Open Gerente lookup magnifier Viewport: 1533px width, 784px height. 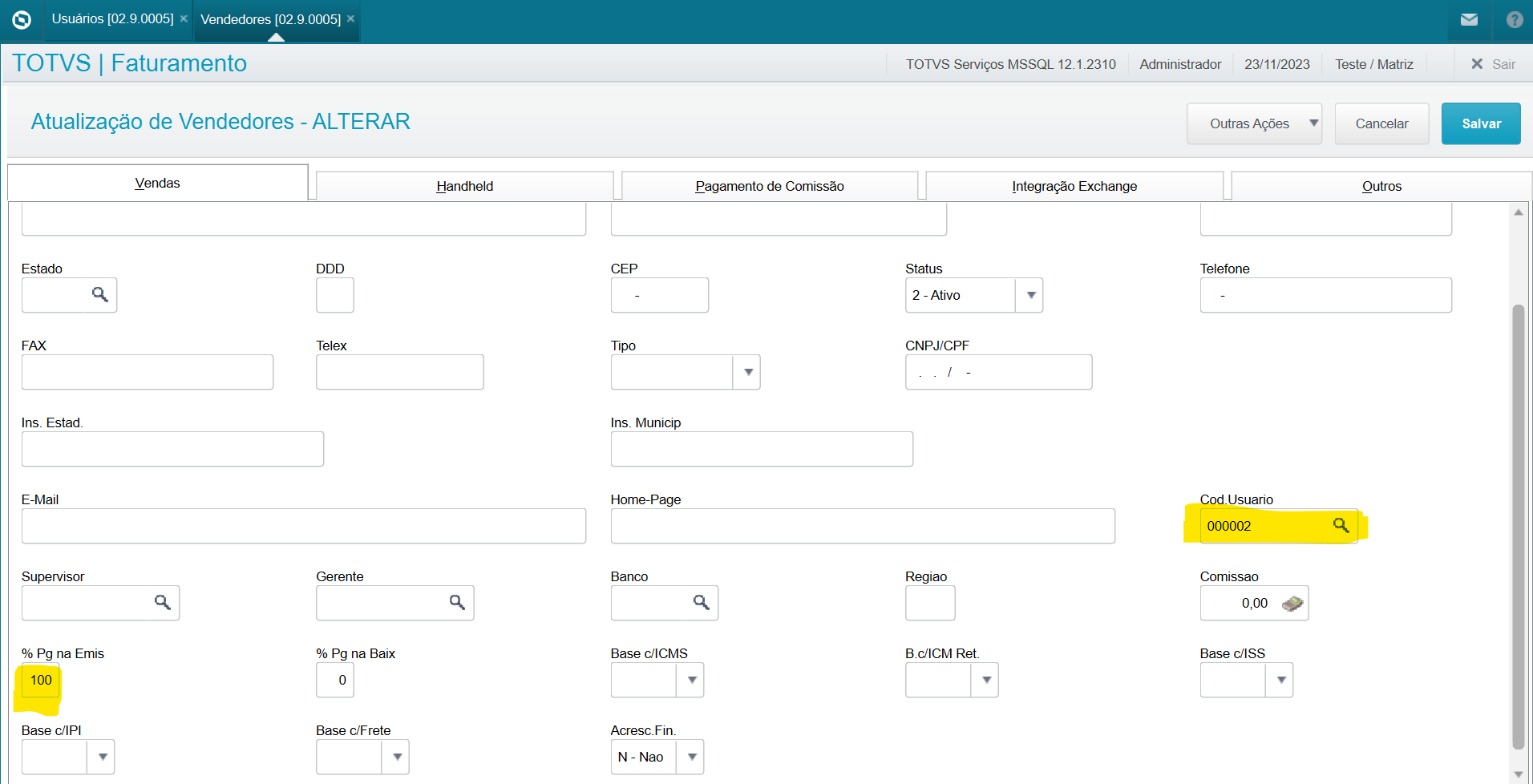tap(457, 603)
